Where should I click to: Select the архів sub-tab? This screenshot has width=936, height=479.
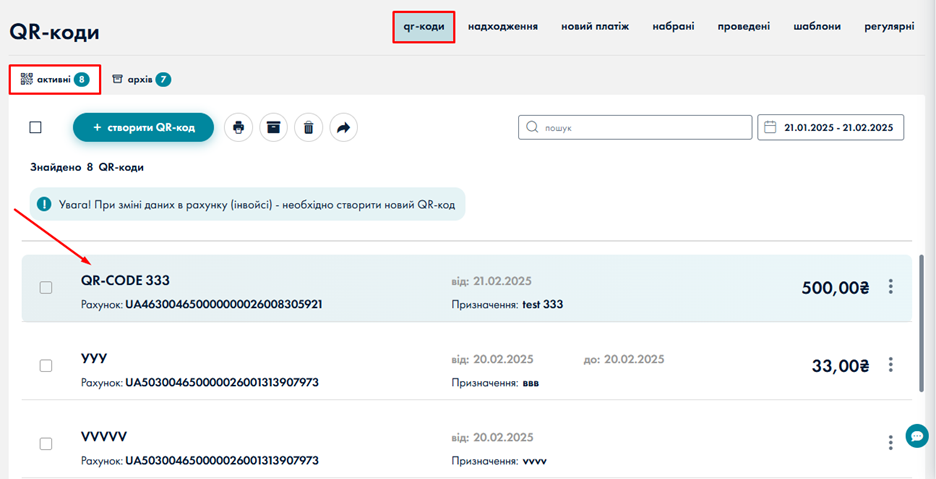click(x=141, y=79)
